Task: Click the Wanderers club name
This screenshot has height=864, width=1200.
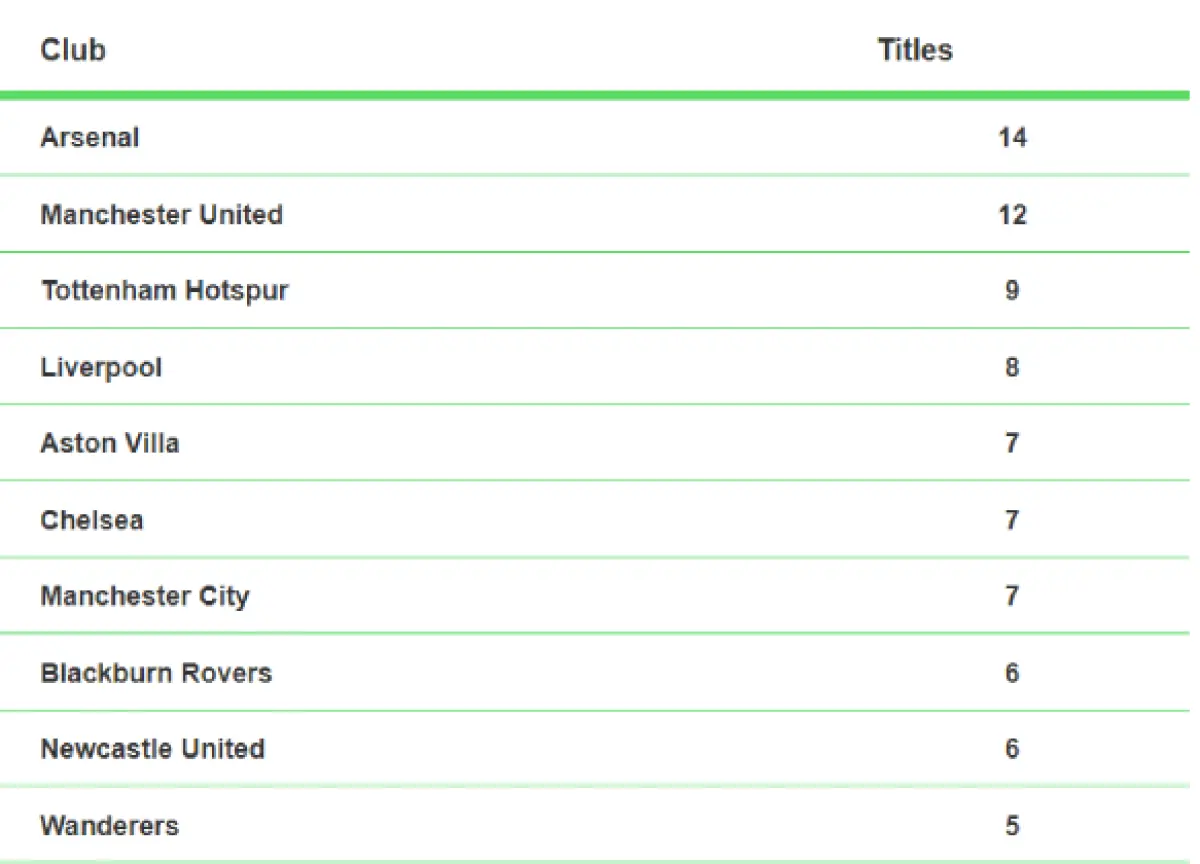Action: click(x=110, y=826)
